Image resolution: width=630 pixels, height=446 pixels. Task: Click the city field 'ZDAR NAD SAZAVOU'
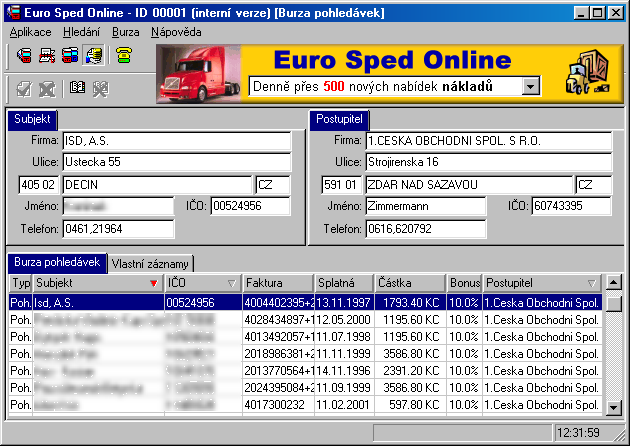pyautogui.click(x=469, y=185)
